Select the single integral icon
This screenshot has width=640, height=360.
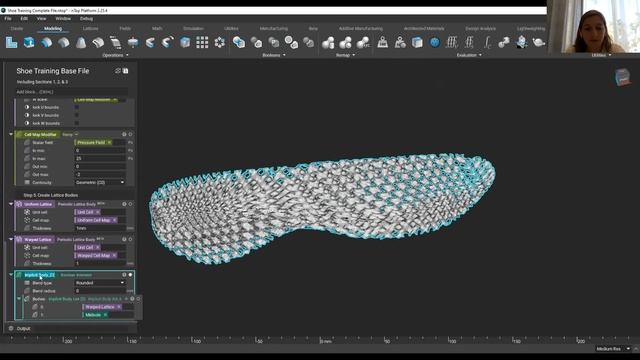tap(487, 42)
